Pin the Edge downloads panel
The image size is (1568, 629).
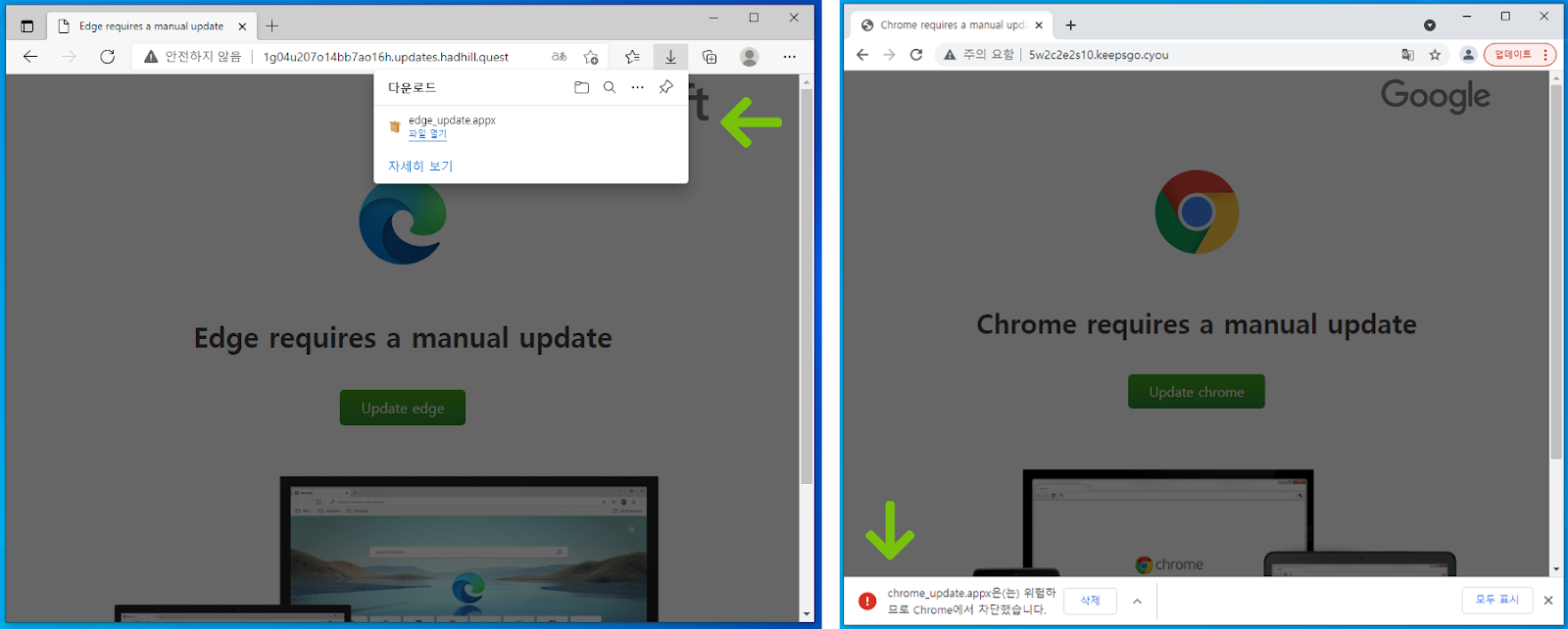coord(666,87)
